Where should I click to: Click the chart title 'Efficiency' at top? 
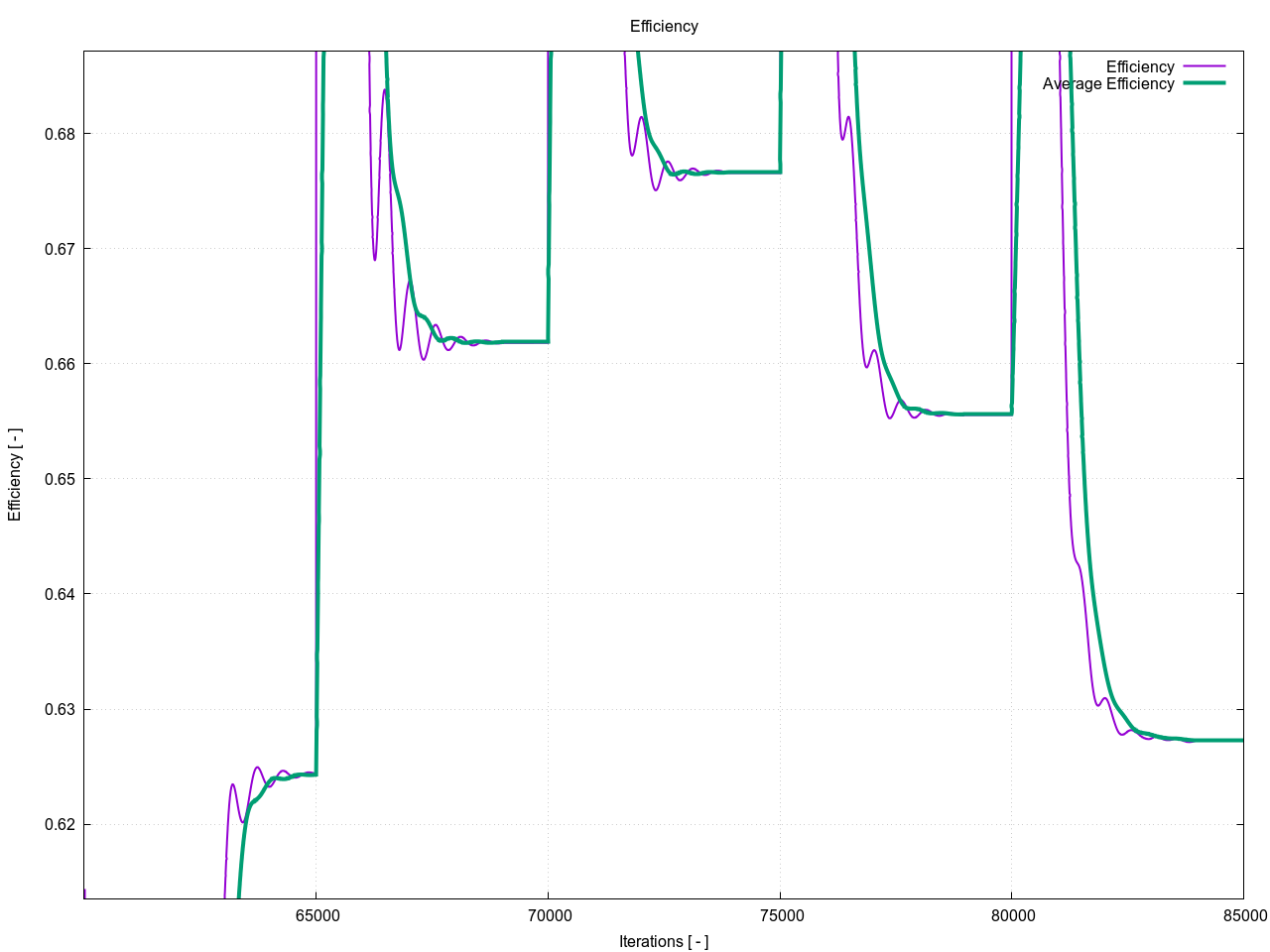[664, 27]
